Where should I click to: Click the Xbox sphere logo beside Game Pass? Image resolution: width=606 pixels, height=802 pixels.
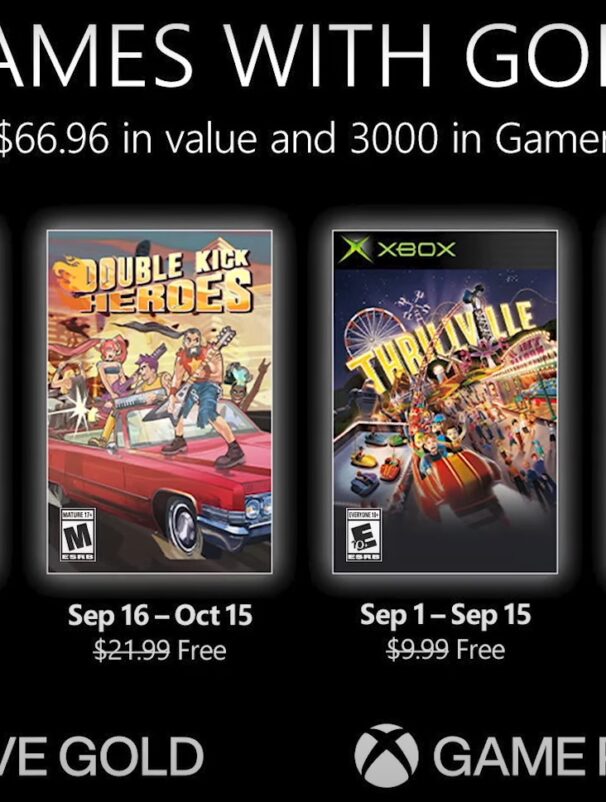pyautogui.click(x=386, y=756)
